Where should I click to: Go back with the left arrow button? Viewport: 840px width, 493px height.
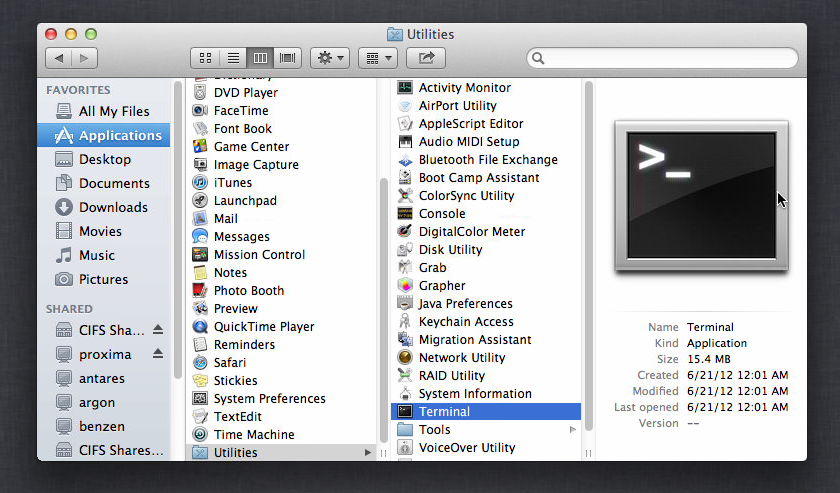point(59,58)
